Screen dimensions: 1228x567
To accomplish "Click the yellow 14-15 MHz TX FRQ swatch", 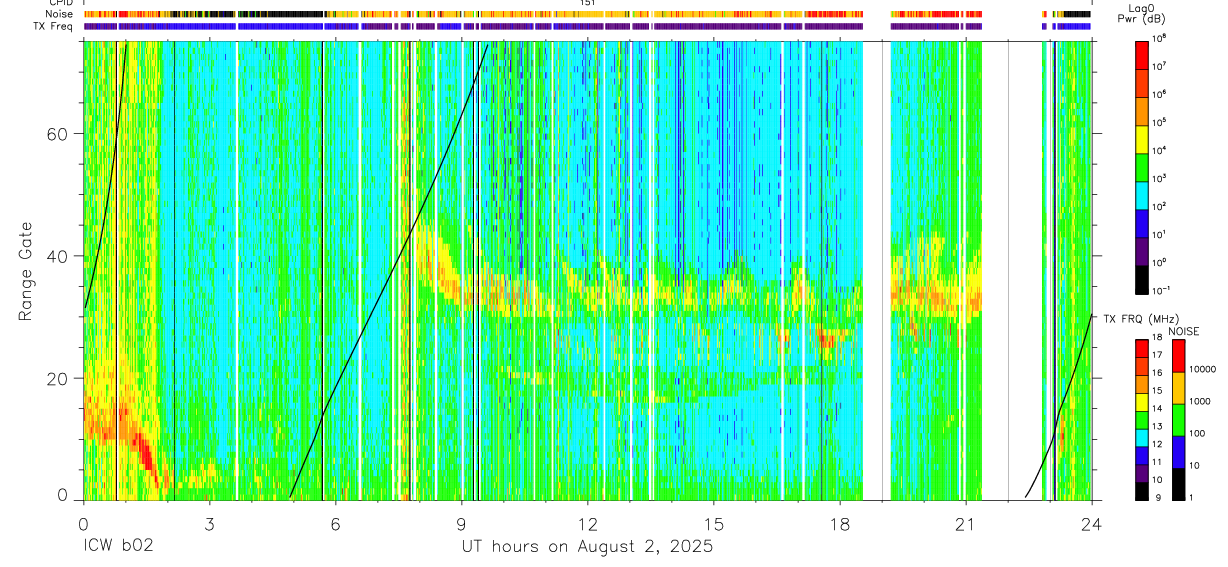I will pyautogui.click(x=1142, y=401).
